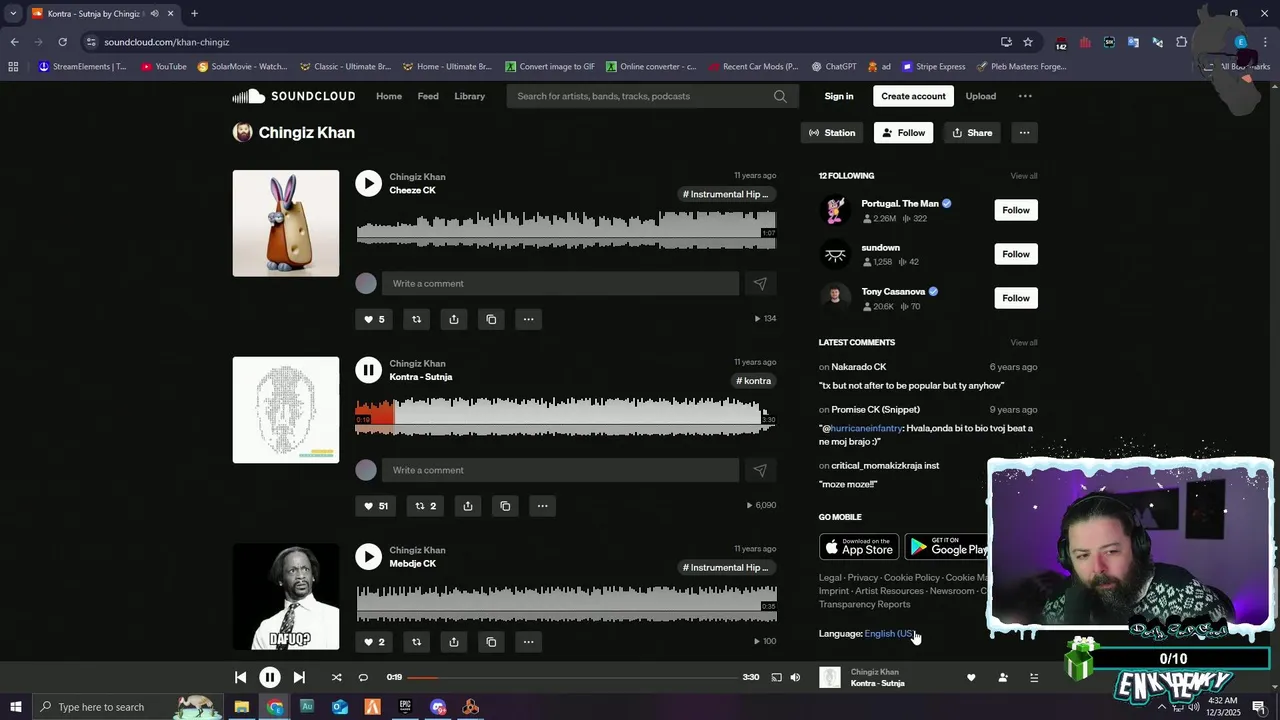Follow Chingiz Khan profile

(903, 132)
